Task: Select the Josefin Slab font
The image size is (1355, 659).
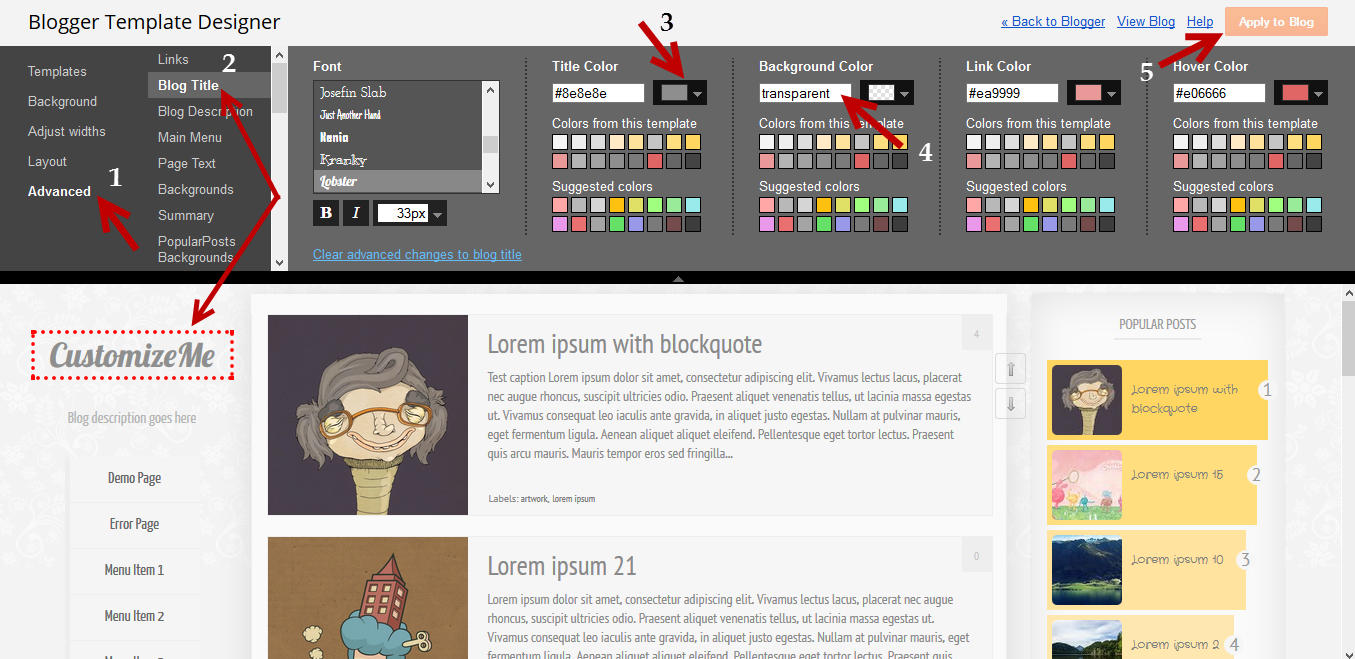Action: (x=398, y=92)
